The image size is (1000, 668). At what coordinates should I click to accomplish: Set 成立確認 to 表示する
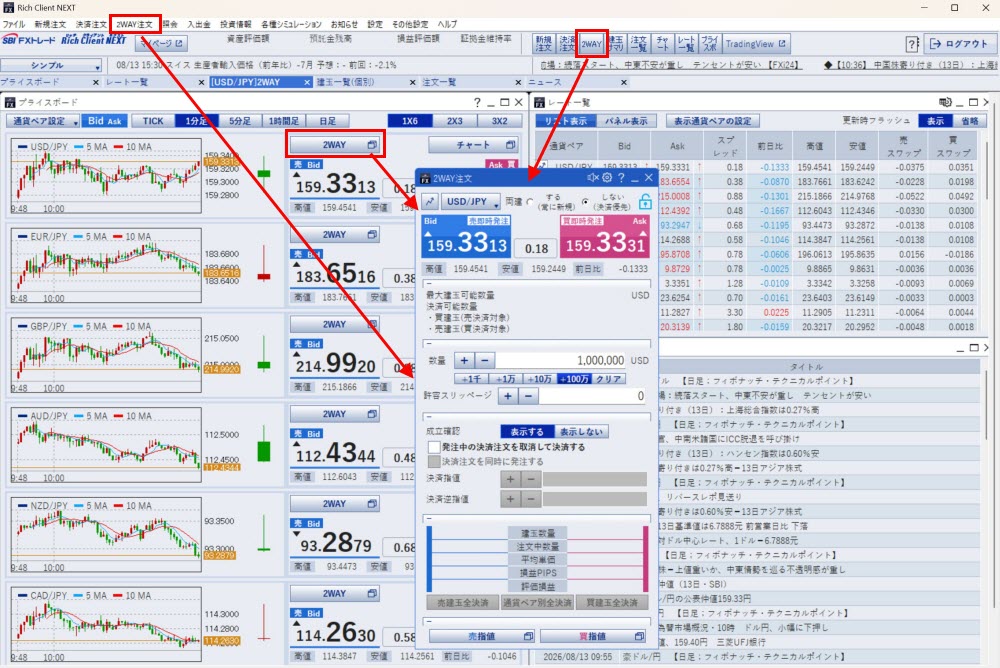coord(527,432)
